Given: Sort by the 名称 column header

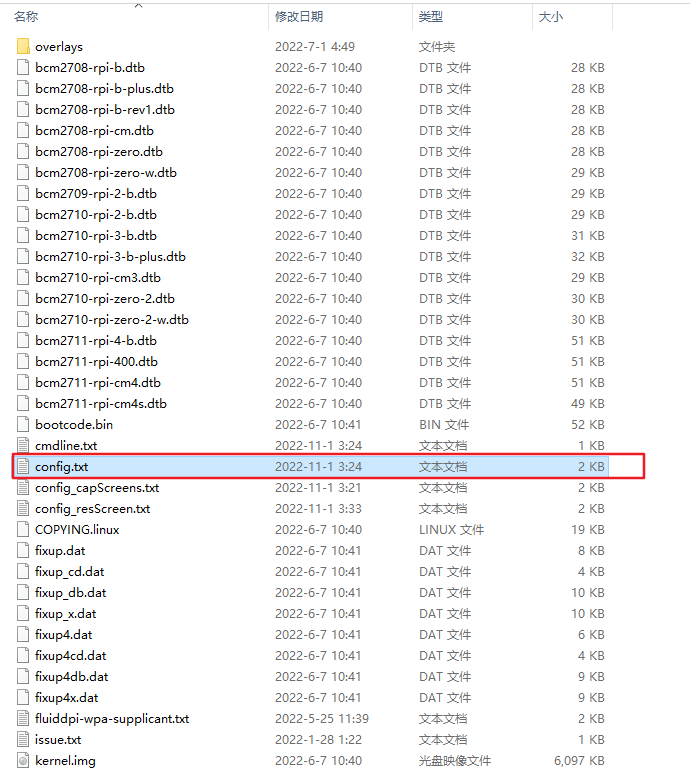Looking at the screenshot, I should [26, 17].
